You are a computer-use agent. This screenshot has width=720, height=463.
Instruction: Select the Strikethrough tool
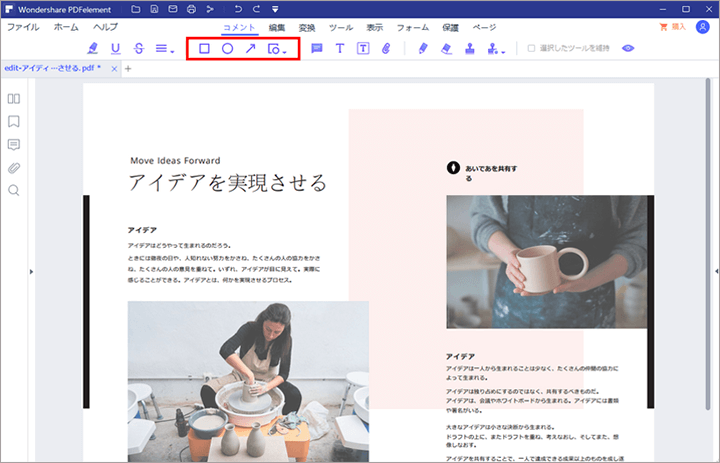tap(139, 48)
